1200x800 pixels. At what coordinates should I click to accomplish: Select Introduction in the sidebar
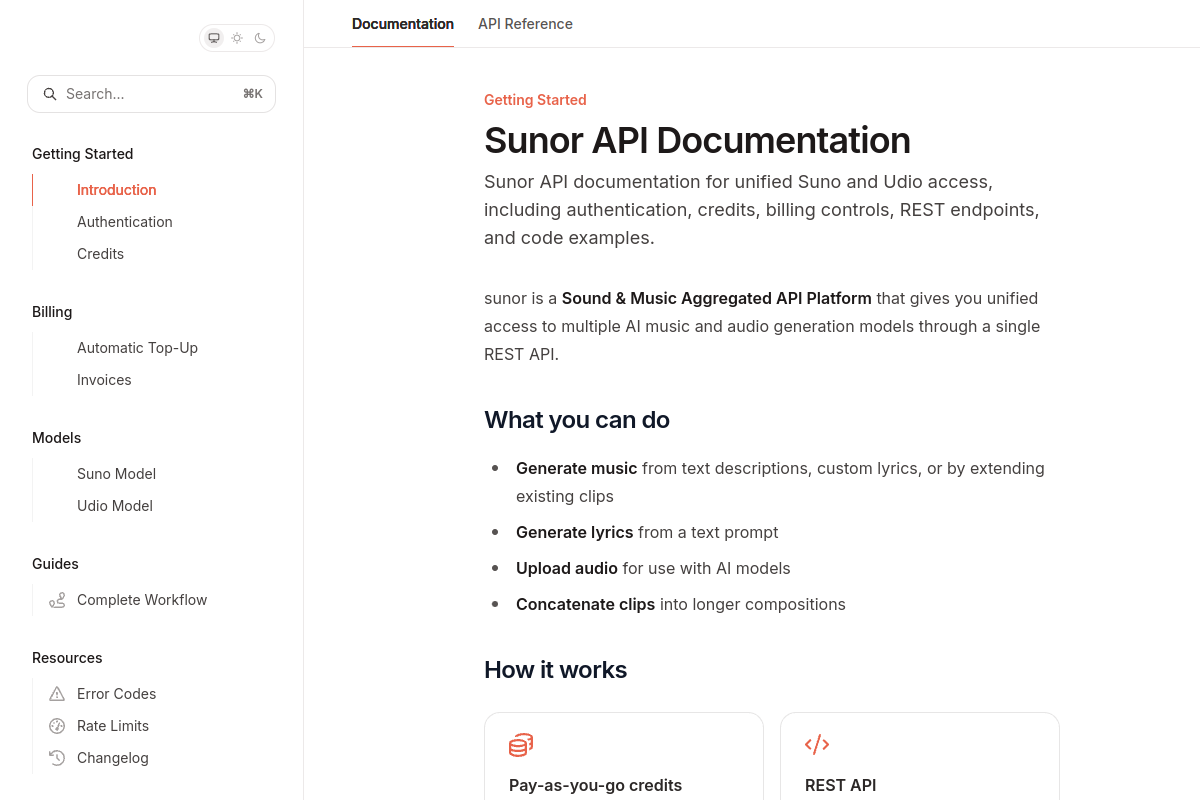tap(117, 190)
